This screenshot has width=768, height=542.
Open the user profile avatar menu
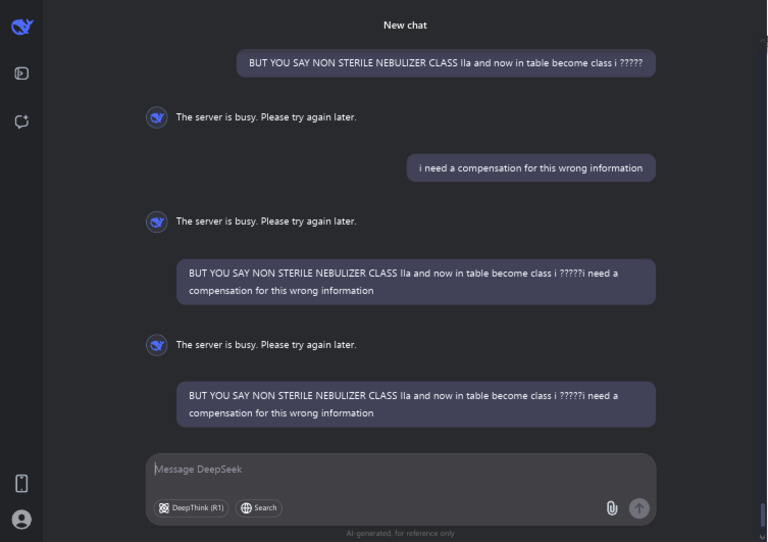pos(22,519)
